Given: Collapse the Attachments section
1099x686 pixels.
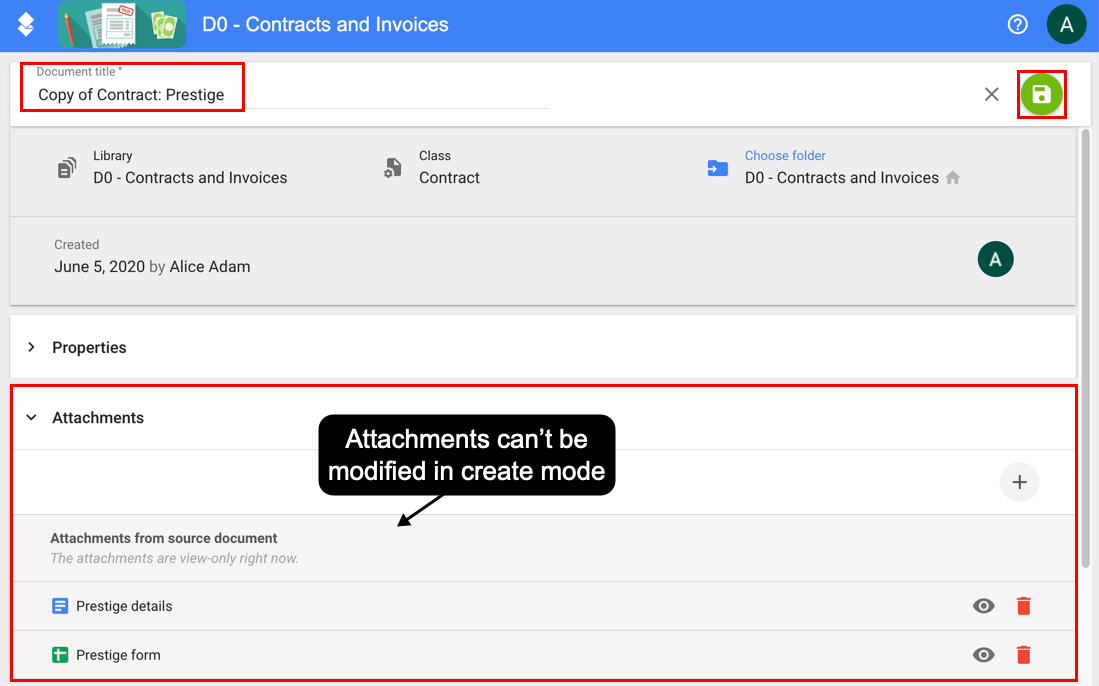Looking at the screenshot, I should coord(32,418).
